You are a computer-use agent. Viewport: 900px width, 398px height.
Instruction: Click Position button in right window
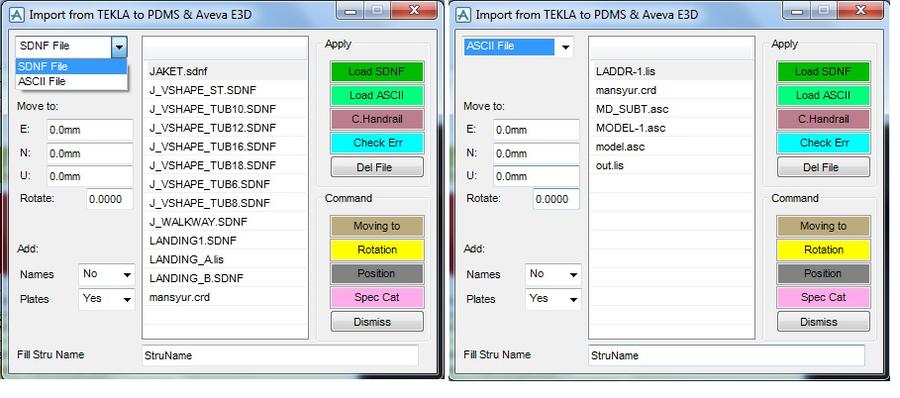tap(823, 273)
